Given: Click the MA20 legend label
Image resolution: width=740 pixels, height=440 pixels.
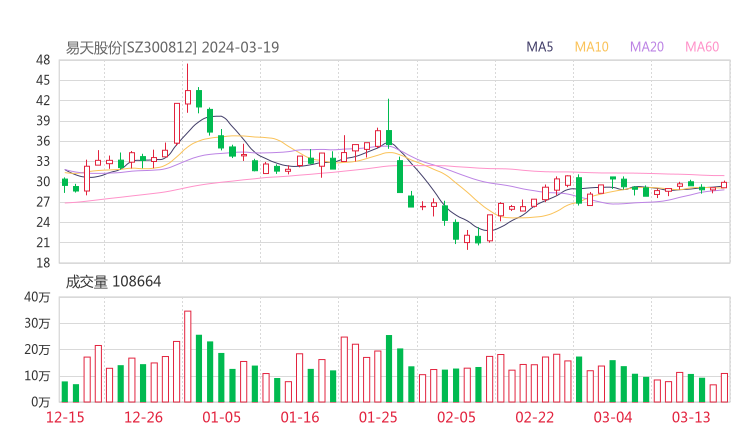Looking at the screenshot, I should point(647,47).
